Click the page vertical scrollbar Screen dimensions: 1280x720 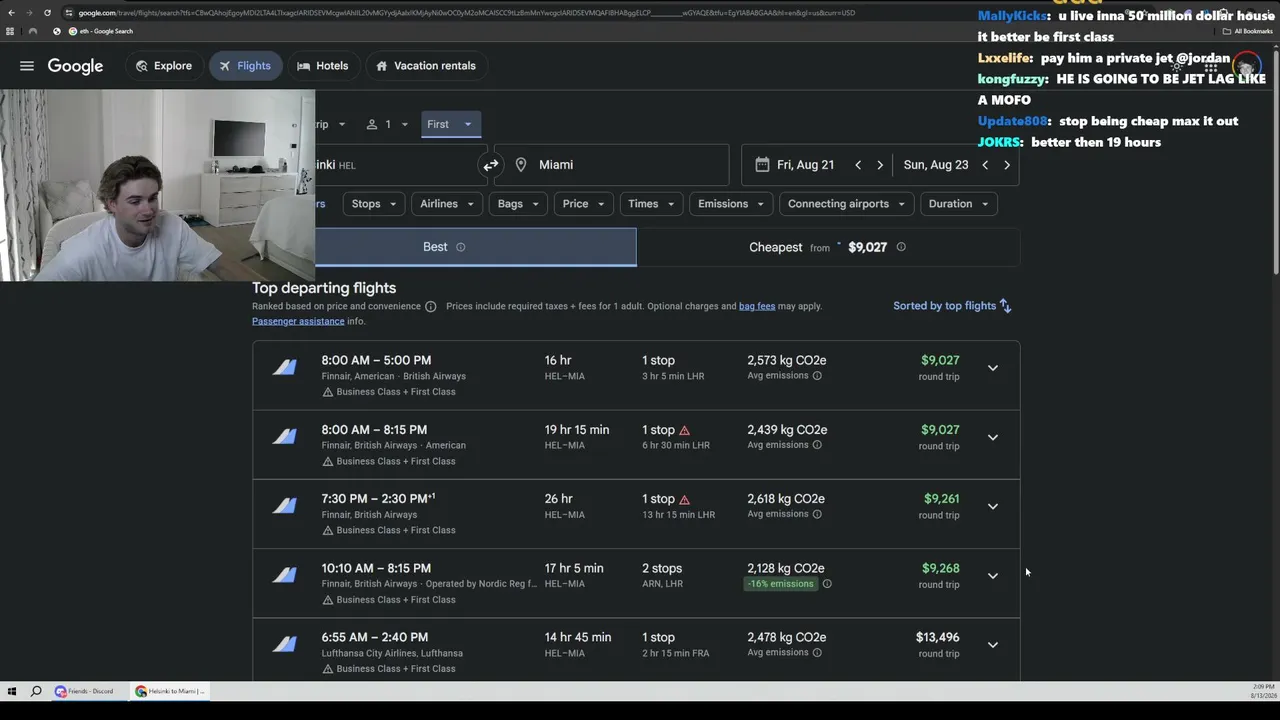coord(1275,160)
